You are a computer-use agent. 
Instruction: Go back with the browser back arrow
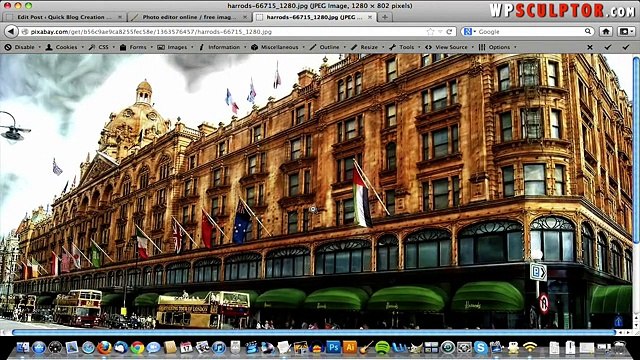[11, 31]
